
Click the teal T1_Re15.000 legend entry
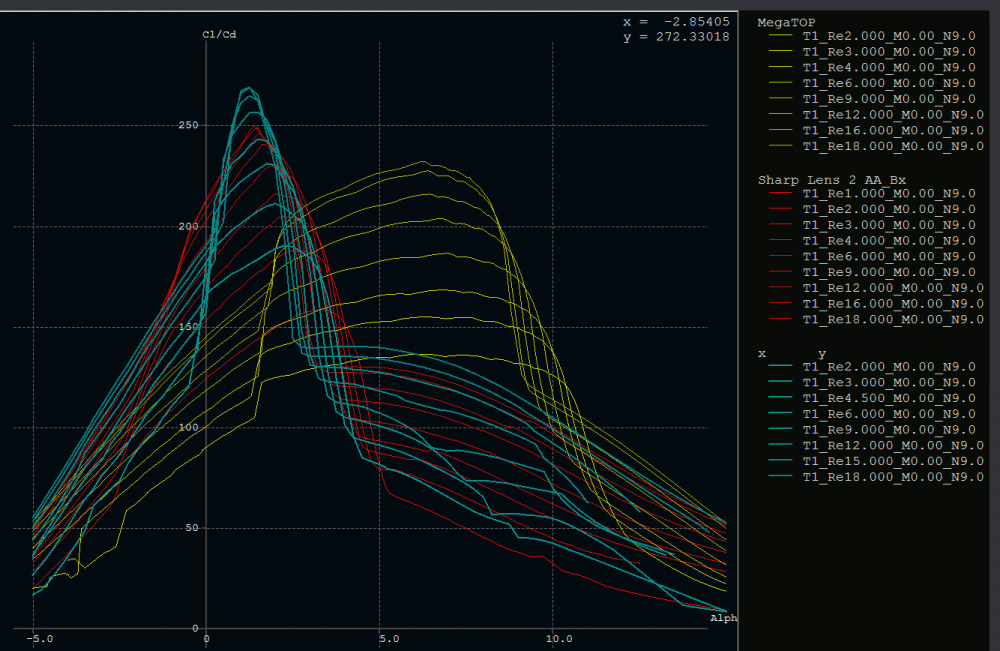pos(889,461)
